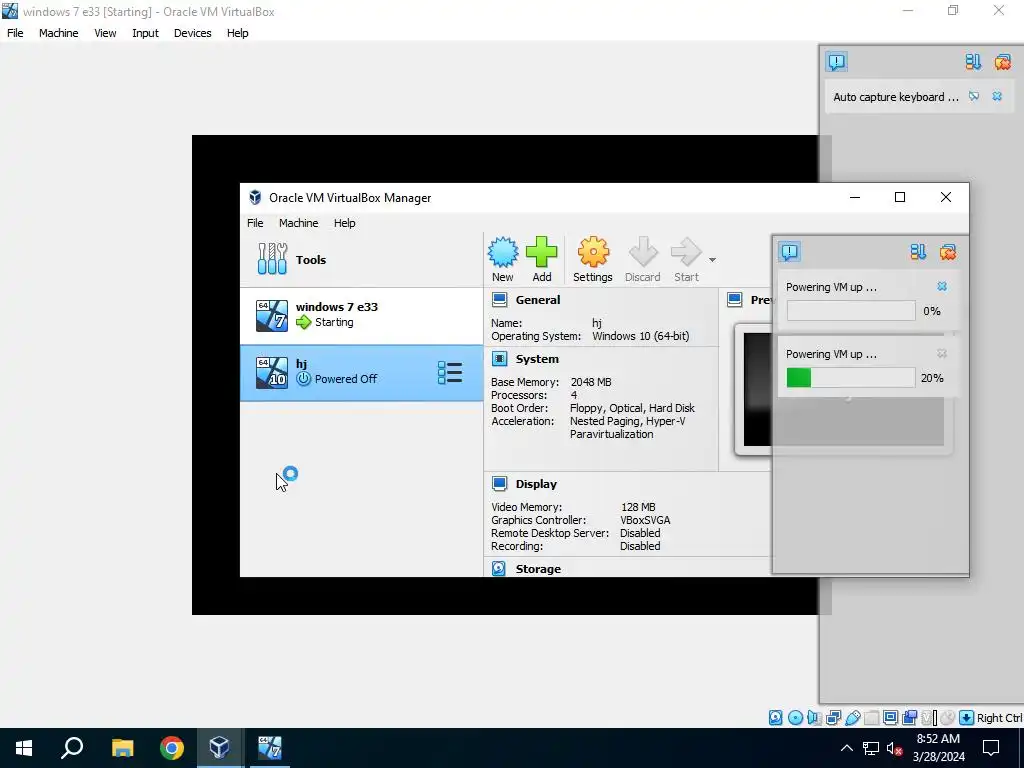
Task: Click the mouse integration status bar icon
Action: coord(948,718)
